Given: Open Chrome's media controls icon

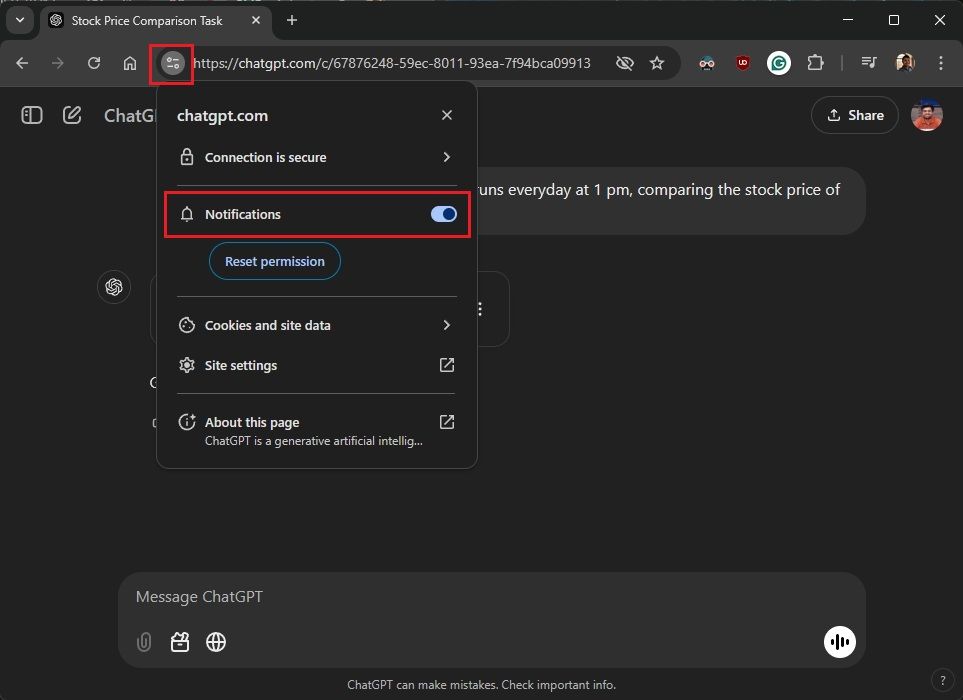Looking at the screenshot, I should (868, 62).
